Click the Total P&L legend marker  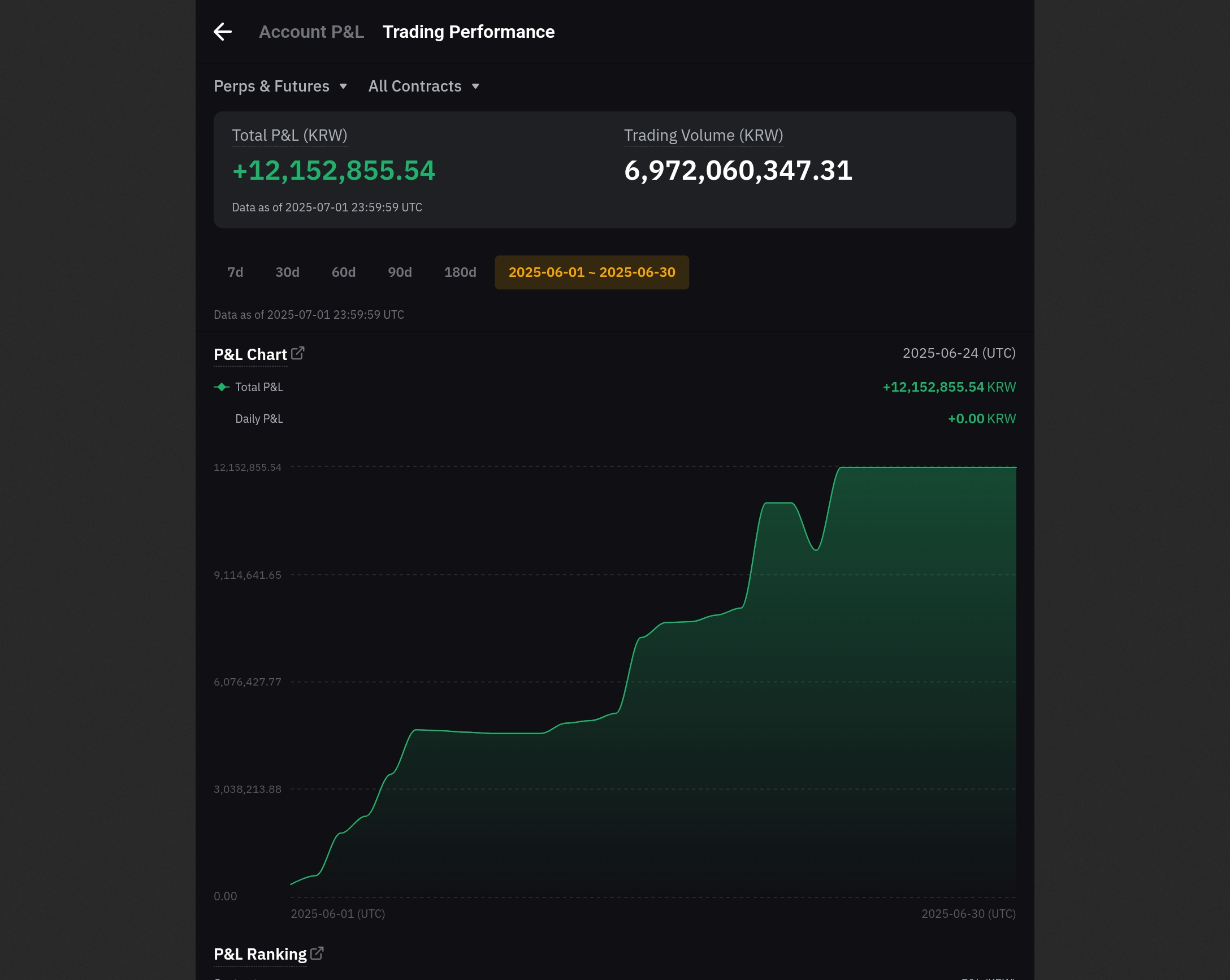[x=222, y=387]
